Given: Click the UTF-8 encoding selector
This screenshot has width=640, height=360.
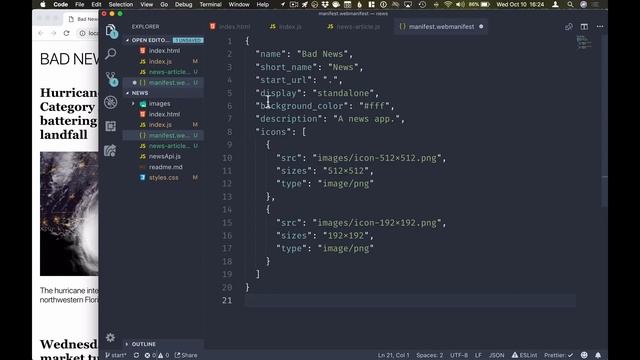Looking at the screenshot, I should tap(459, 355).
